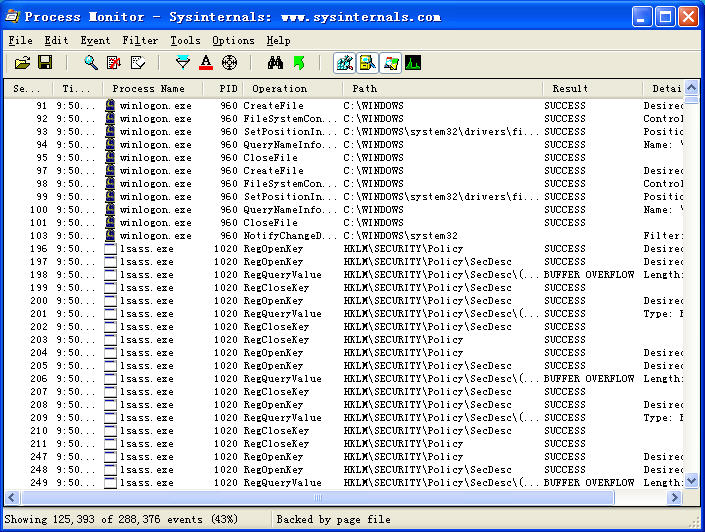Click the Result column header
The width and height of the screenshot is (705, 532).
[592, 89]
